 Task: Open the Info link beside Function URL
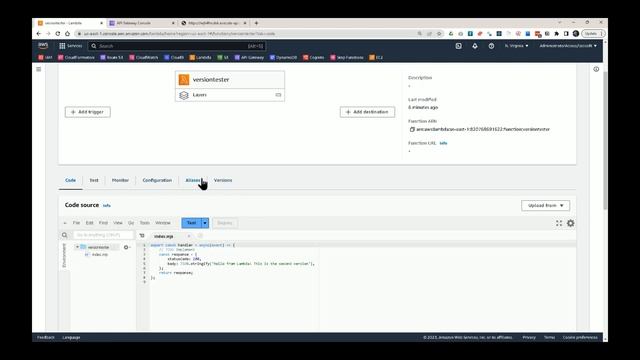click(443, 143)
